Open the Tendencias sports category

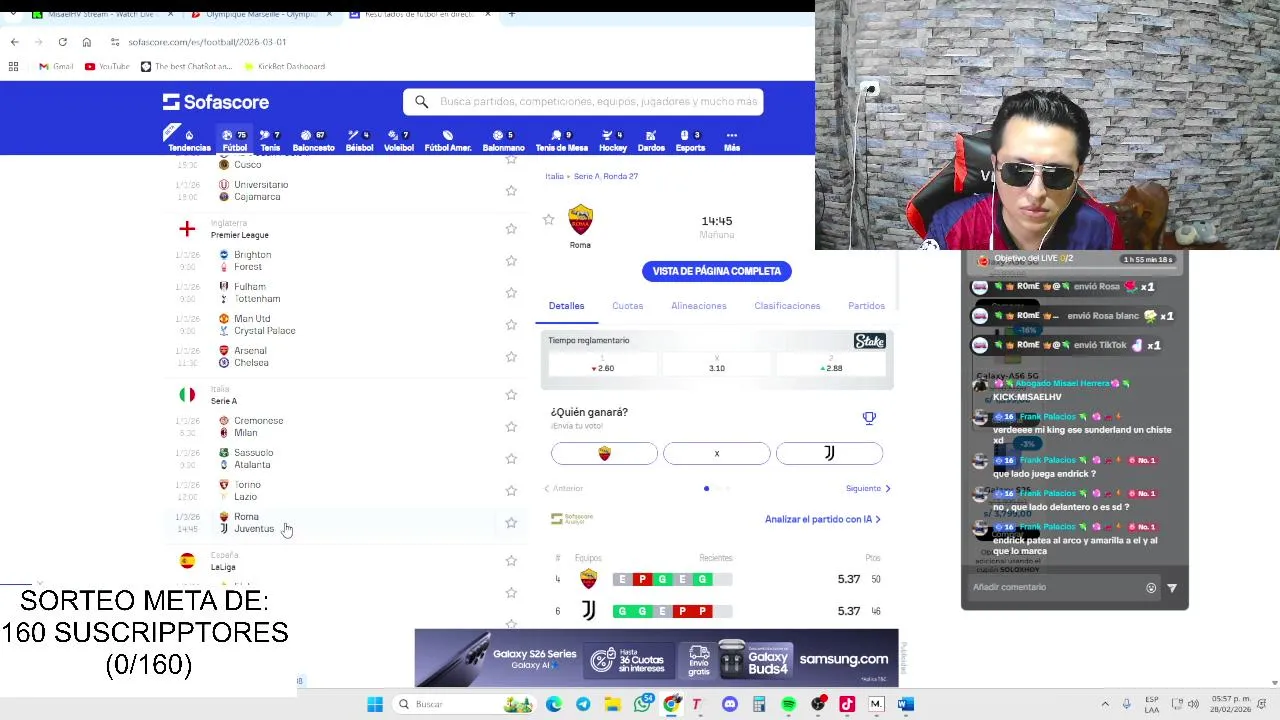tap(189, 140)
